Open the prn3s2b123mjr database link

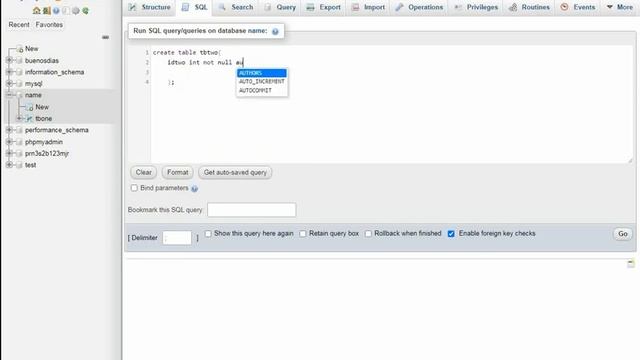pyautogui.click(x=47, y=153)
